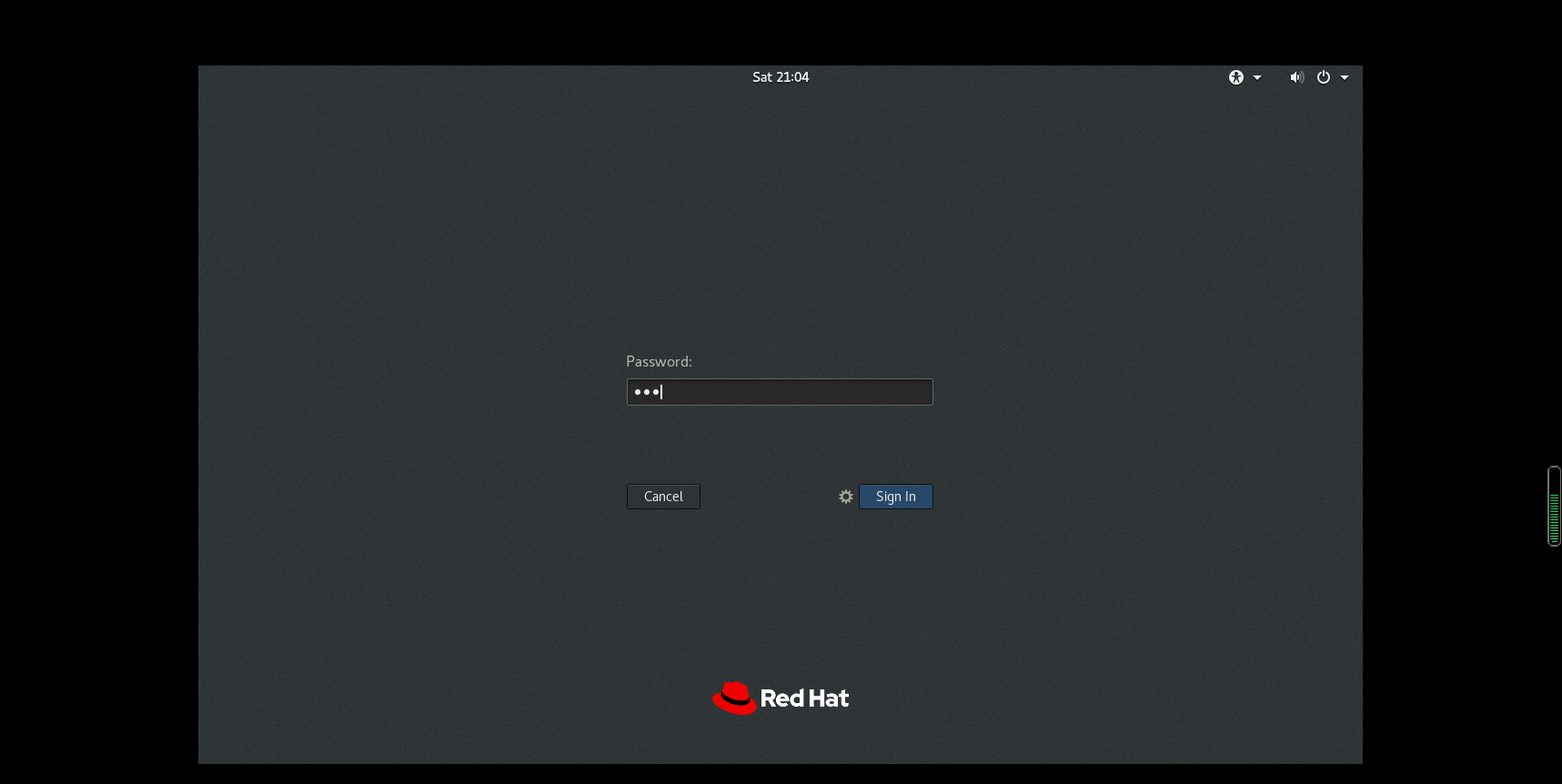Expand the system menu arrow

pyautogui.click(x=1345, y=77)
